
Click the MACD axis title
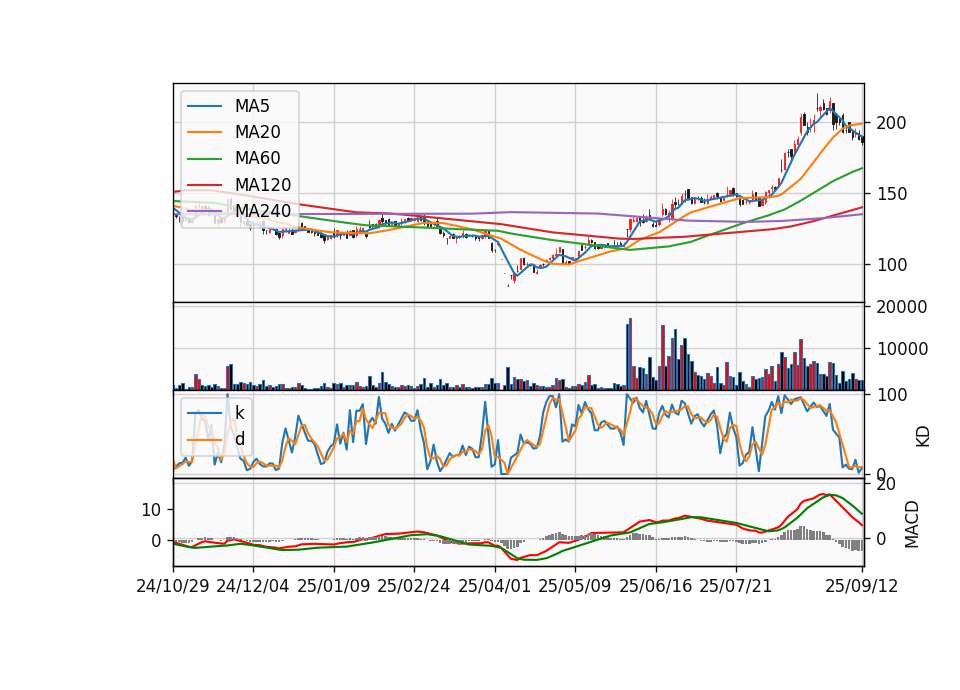(912, 524)
